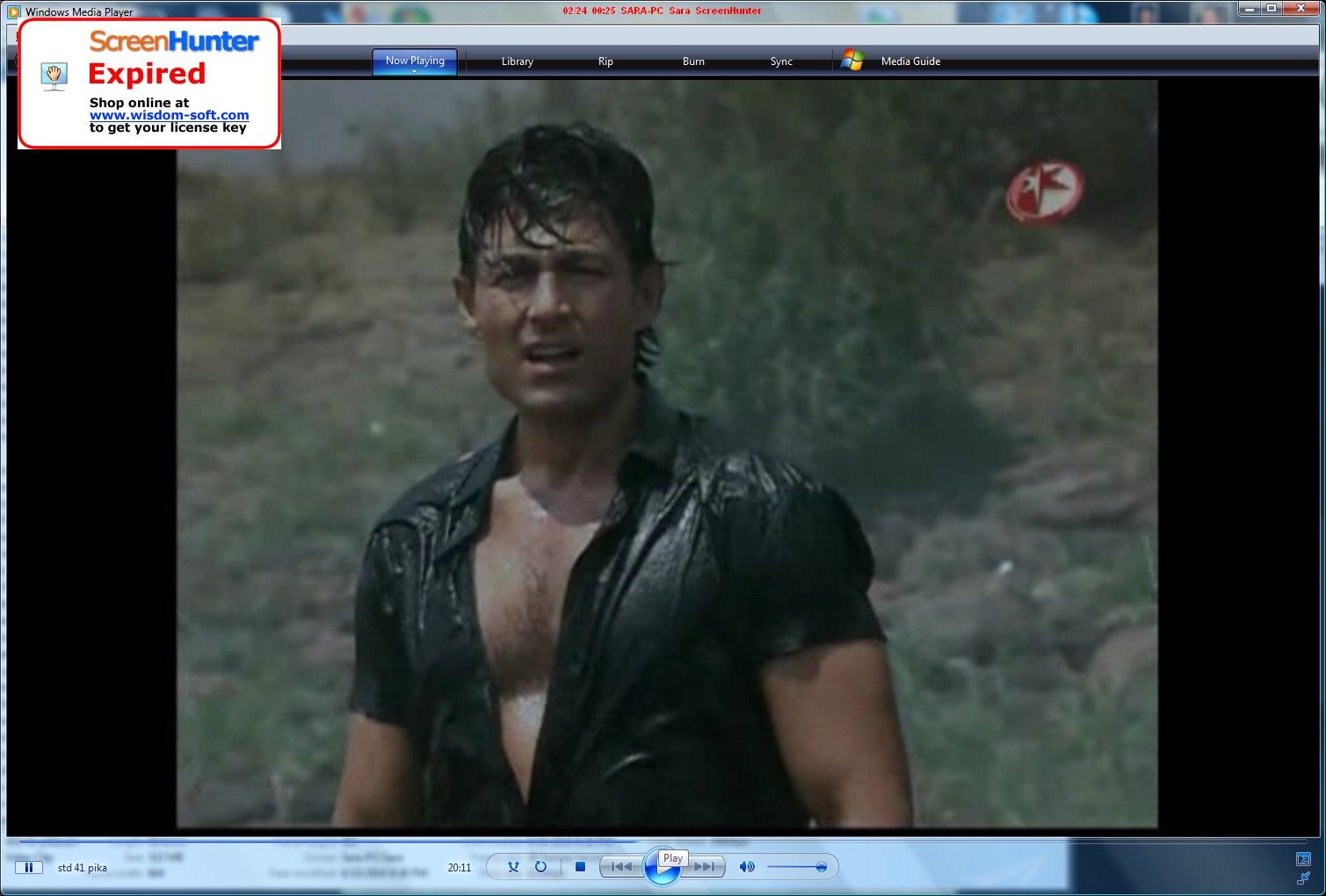Expand the Now Playing tab arrow
The height and width of the screenshot is (896, 1326).
414,71
